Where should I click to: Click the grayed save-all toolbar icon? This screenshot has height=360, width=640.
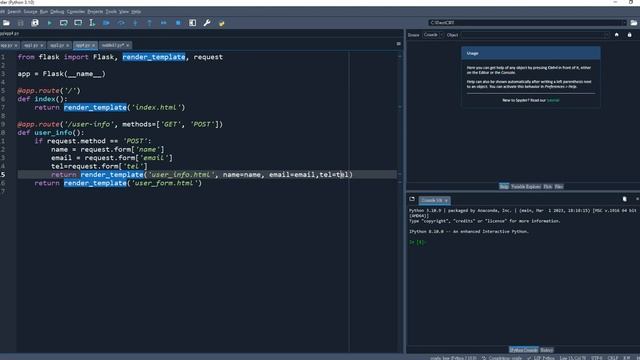pos(21,23)
